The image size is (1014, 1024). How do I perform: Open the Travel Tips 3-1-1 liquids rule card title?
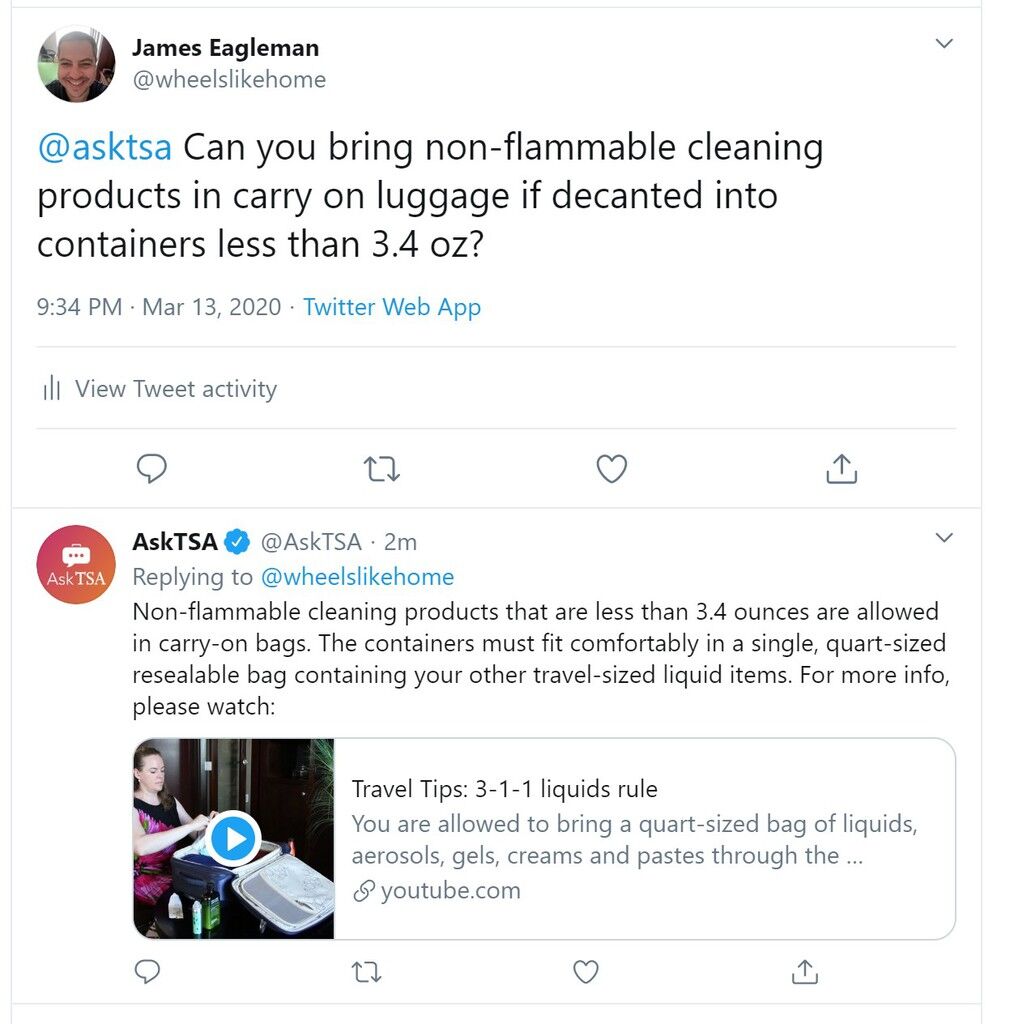tap(504, 789)
